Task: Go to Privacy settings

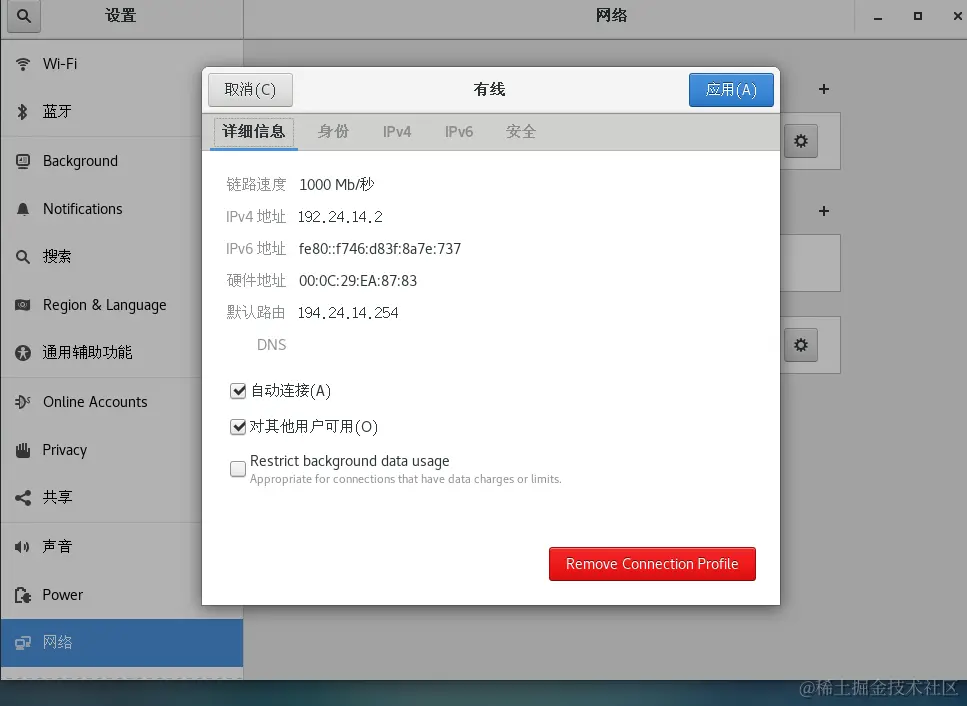Action: pyautogui.click(x=122, y=450)
